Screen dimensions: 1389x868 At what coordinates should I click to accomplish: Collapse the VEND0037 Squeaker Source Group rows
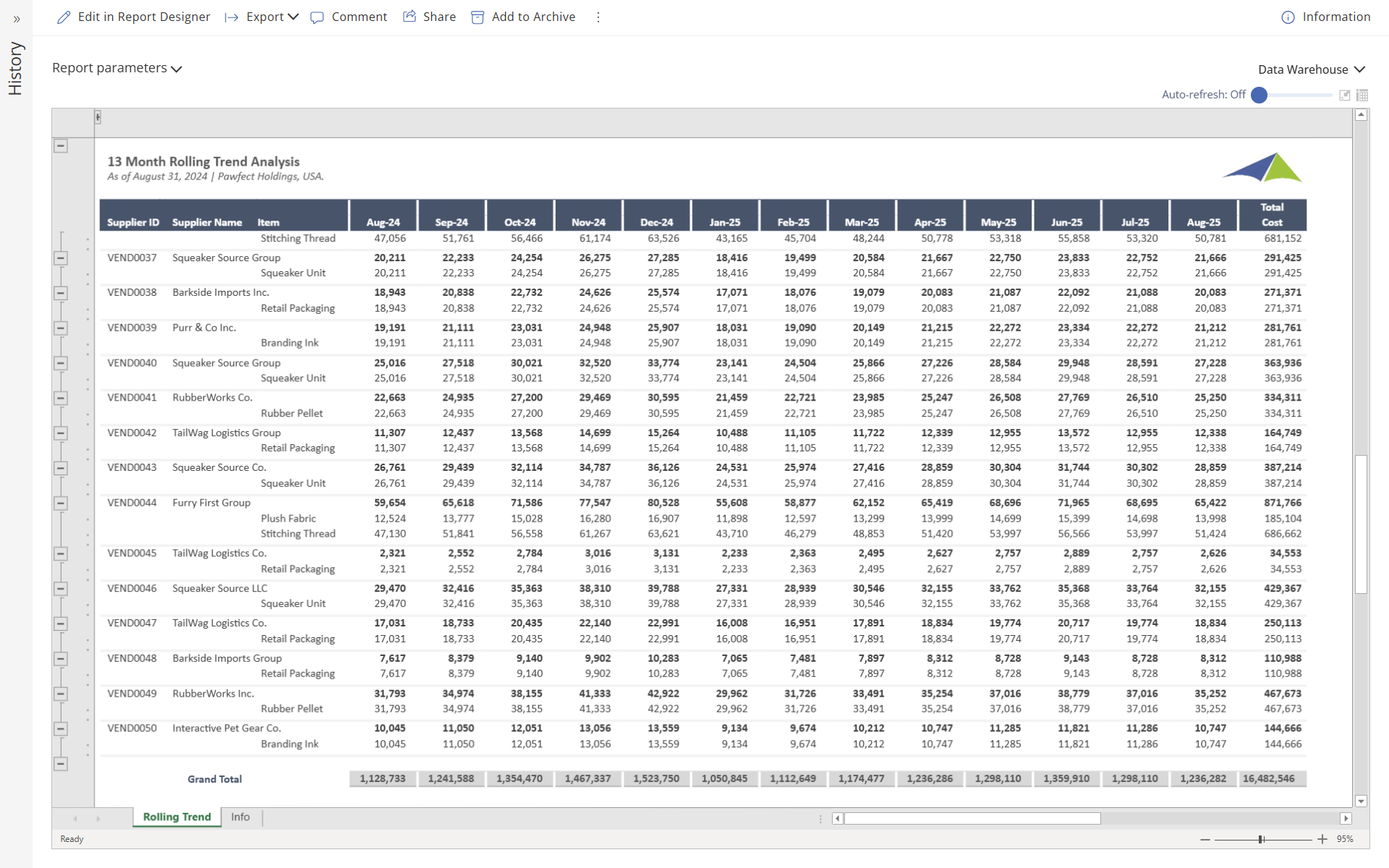61,258
